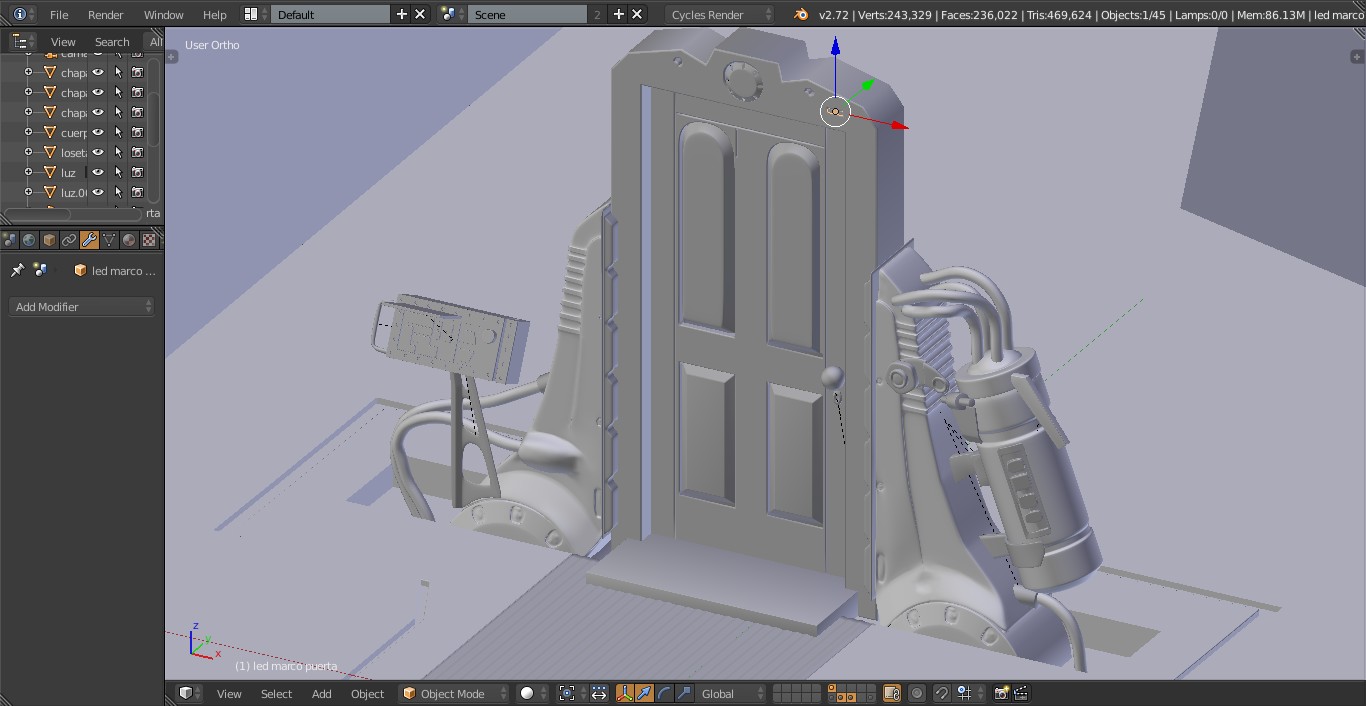Open the Cycles Render engine dropdown

pyautogui.click(x=719, y=14)
